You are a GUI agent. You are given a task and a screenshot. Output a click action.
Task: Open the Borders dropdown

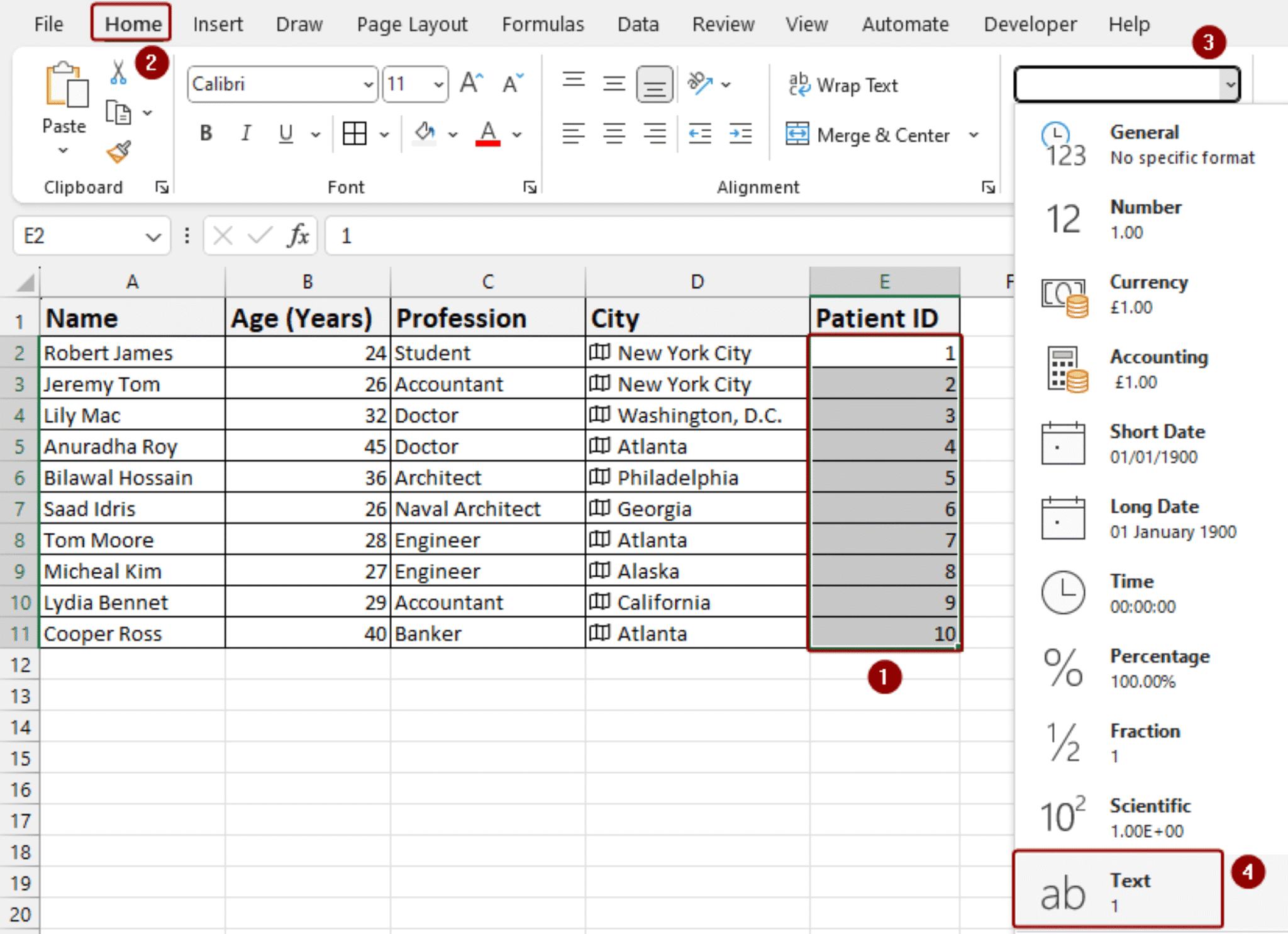pyautogui.click(x=384, y=134)
